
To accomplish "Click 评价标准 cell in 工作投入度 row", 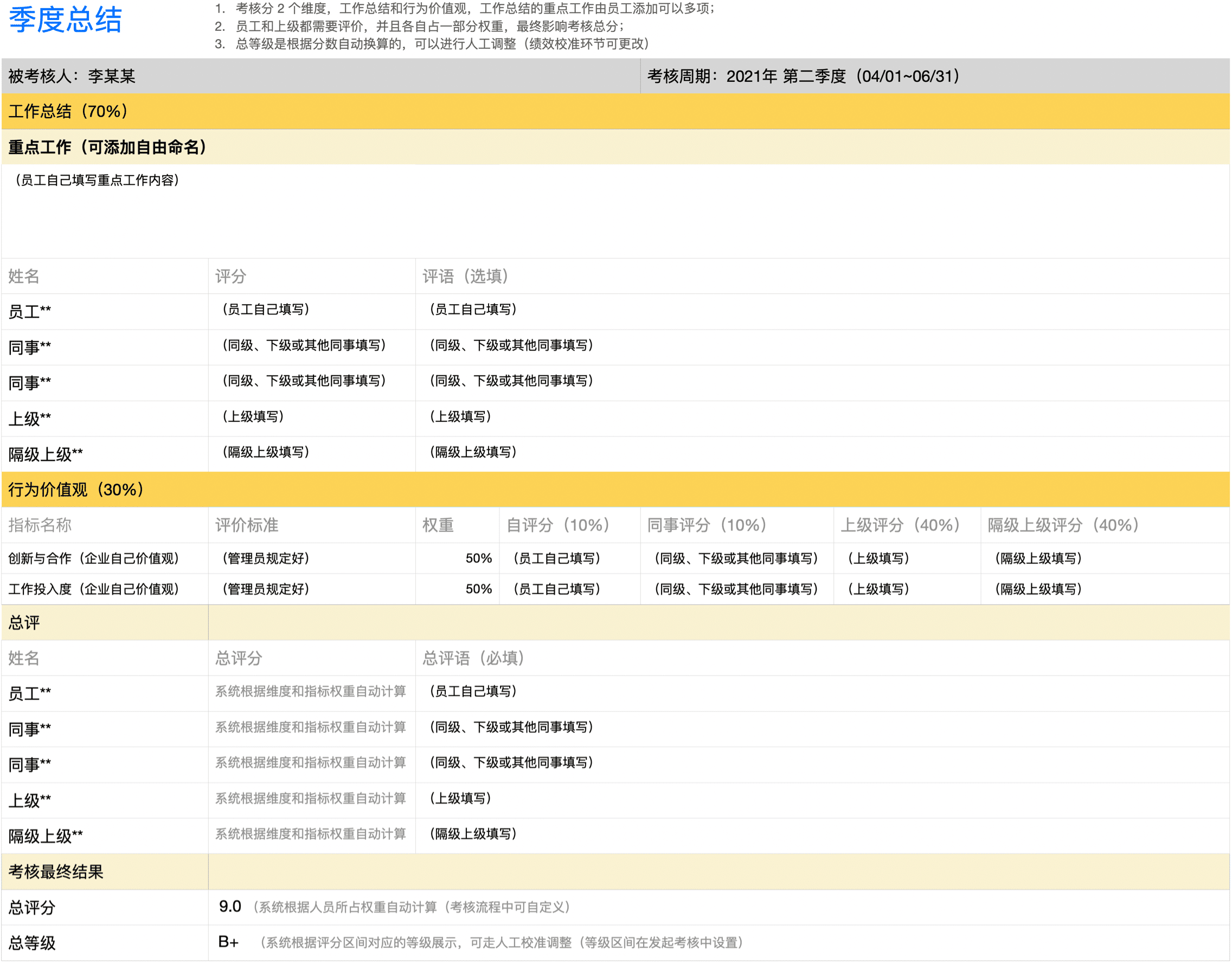I will coord(312,589).
